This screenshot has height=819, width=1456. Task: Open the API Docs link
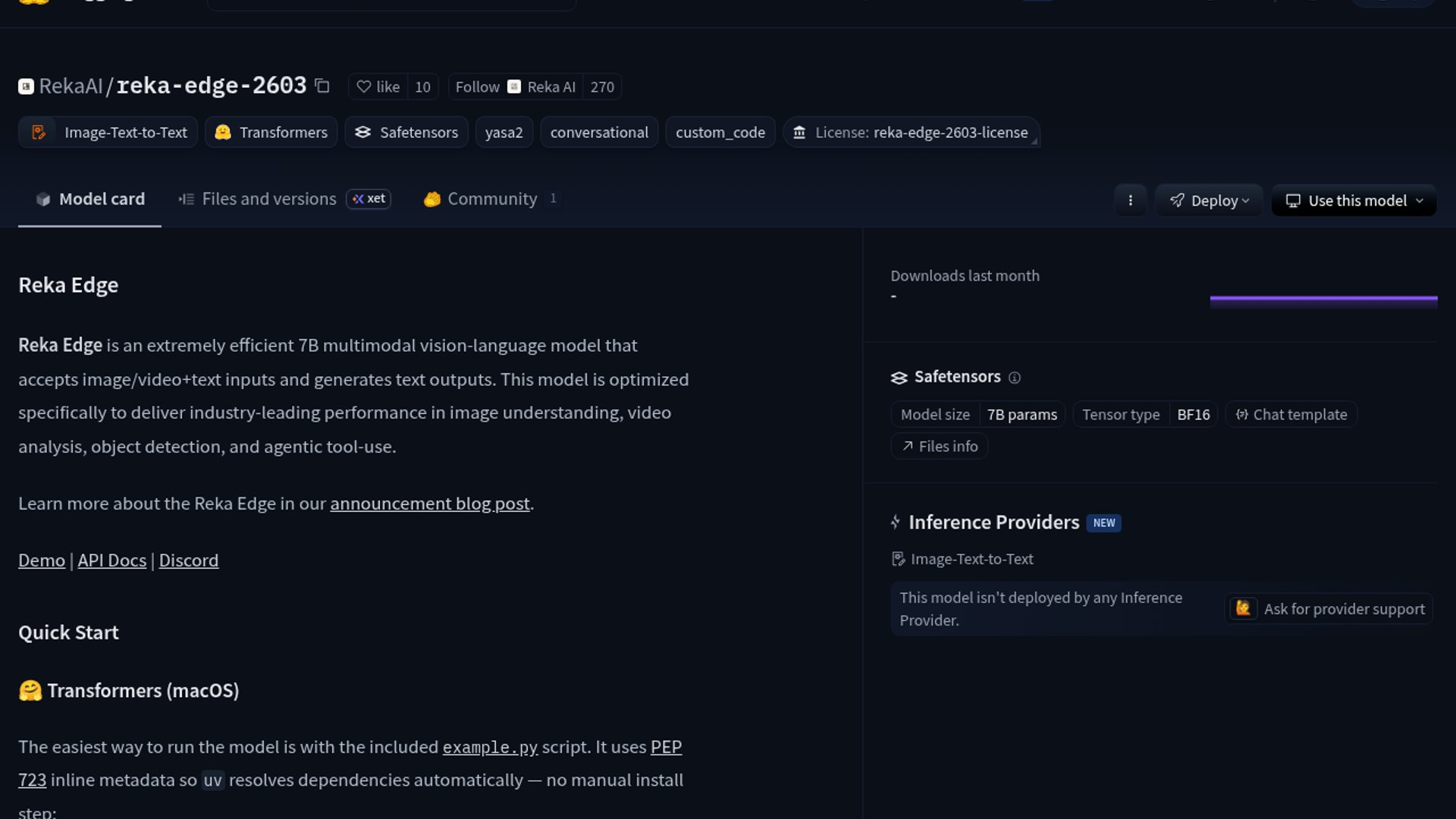tap(111, 560)
